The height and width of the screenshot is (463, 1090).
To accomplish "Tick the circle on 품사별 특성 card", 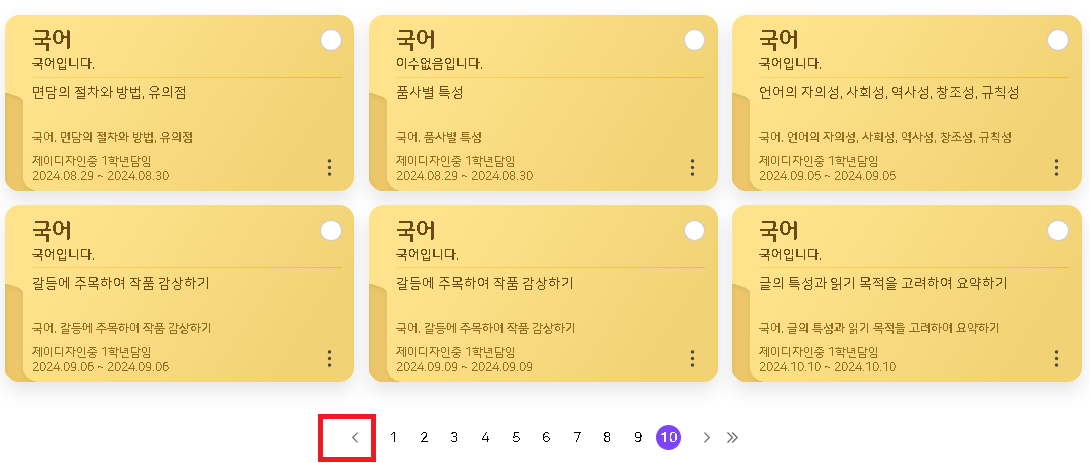I will click(694, 40).
